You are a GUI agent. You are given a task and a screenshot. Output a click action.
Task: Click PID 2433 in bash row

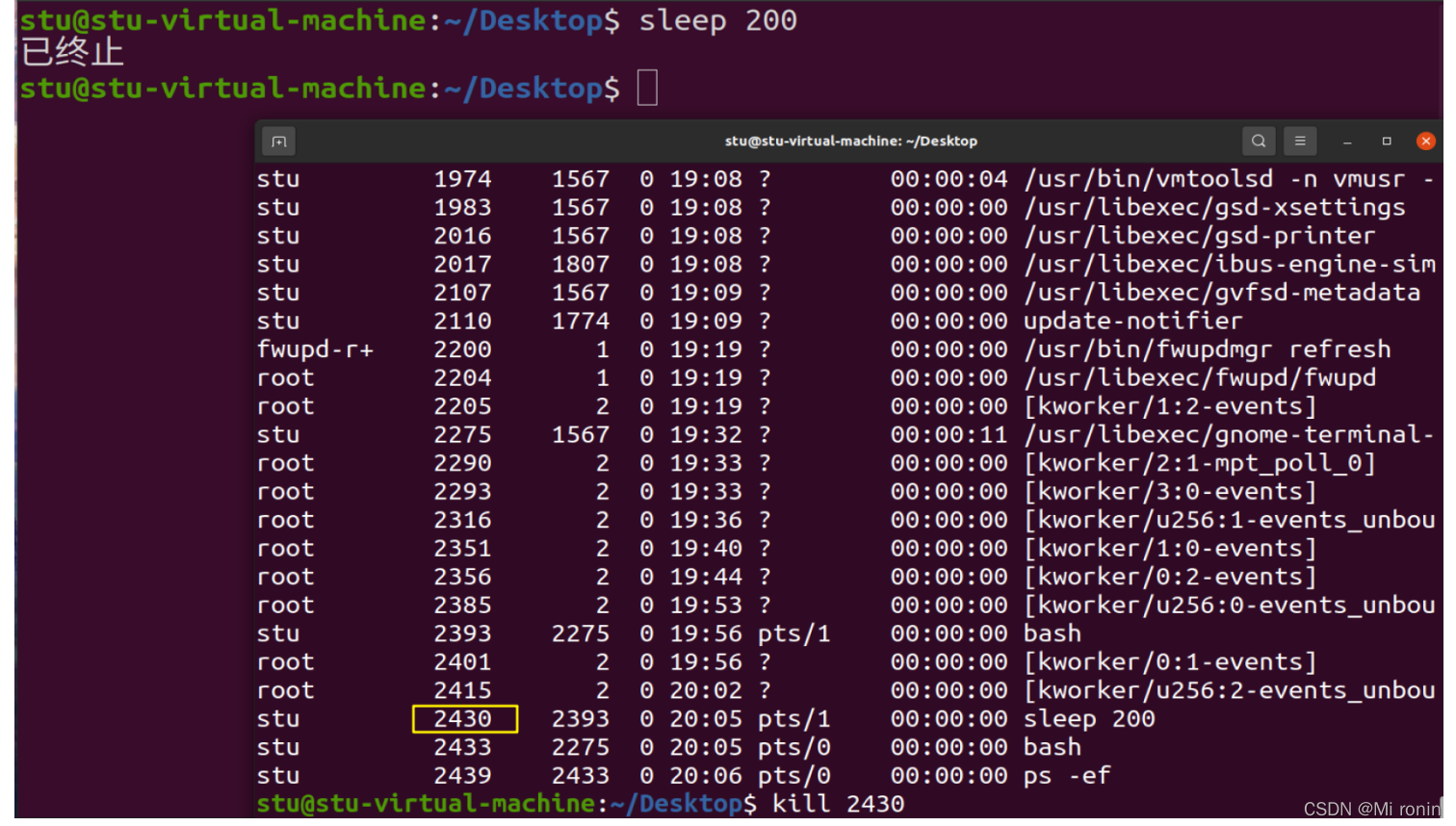(x=463, y=748)
